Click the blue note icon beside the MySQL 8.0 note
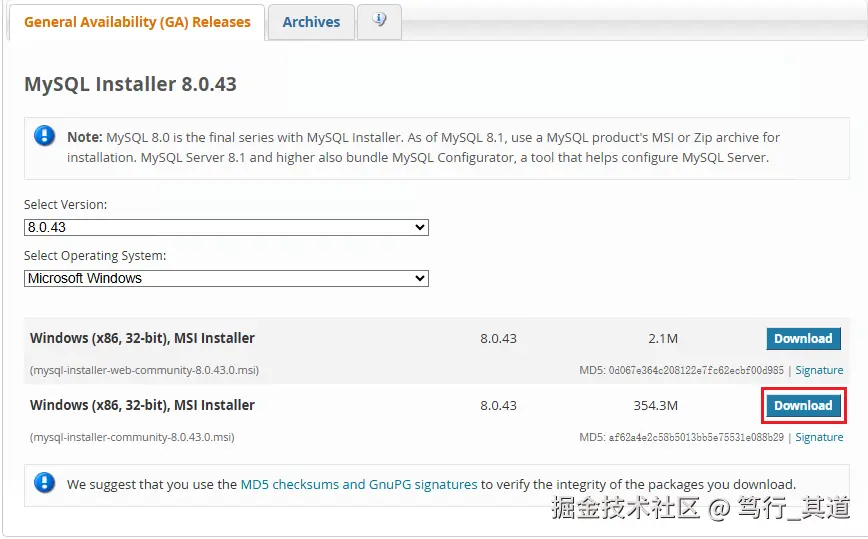 click(44, 136)
